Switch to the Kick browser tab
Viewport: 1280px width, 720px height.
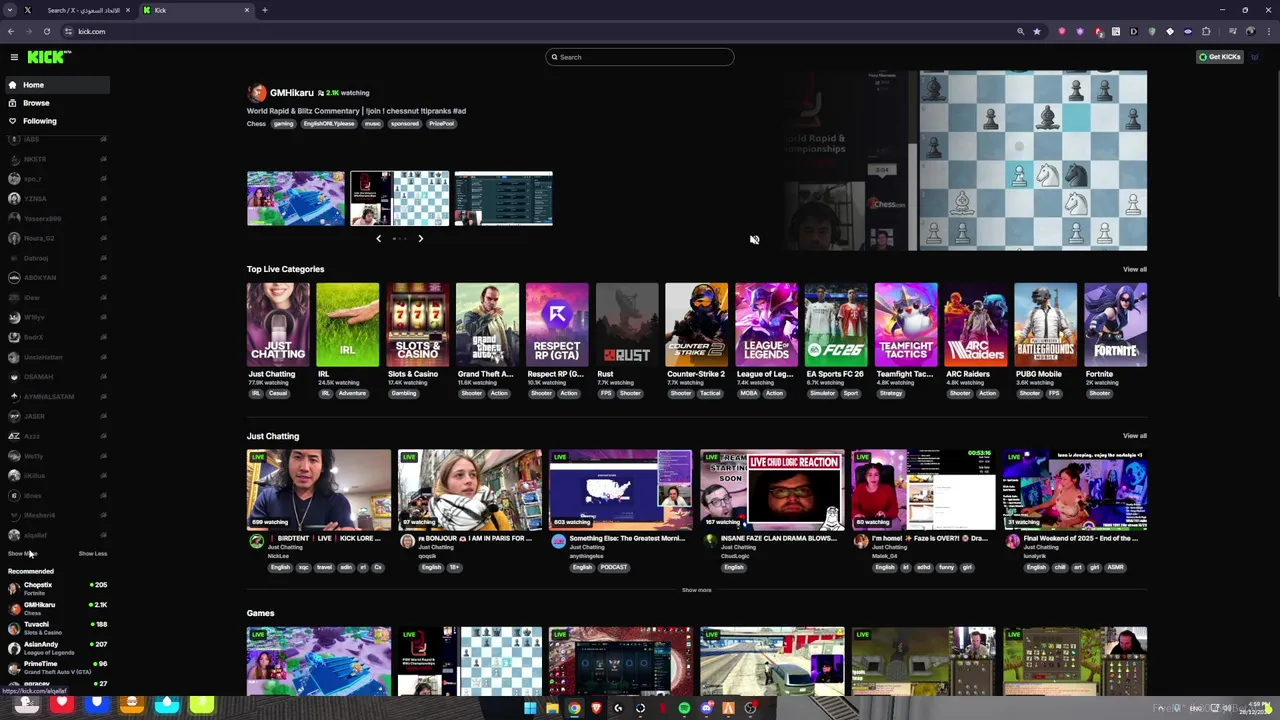tap(197, 10)
